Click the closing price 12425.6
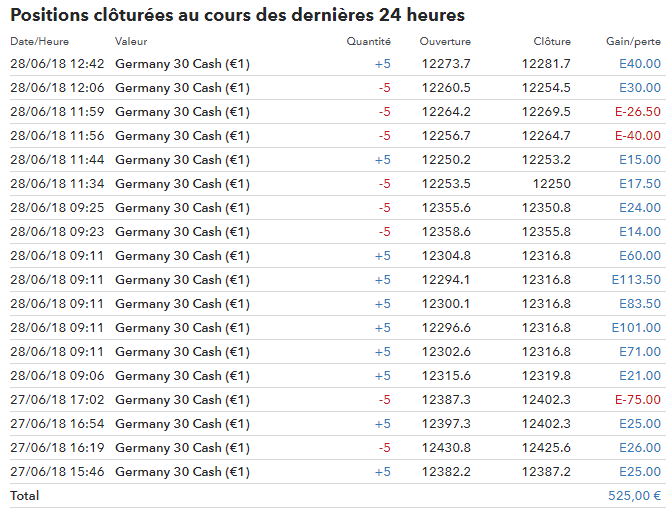 coord(546,447)
